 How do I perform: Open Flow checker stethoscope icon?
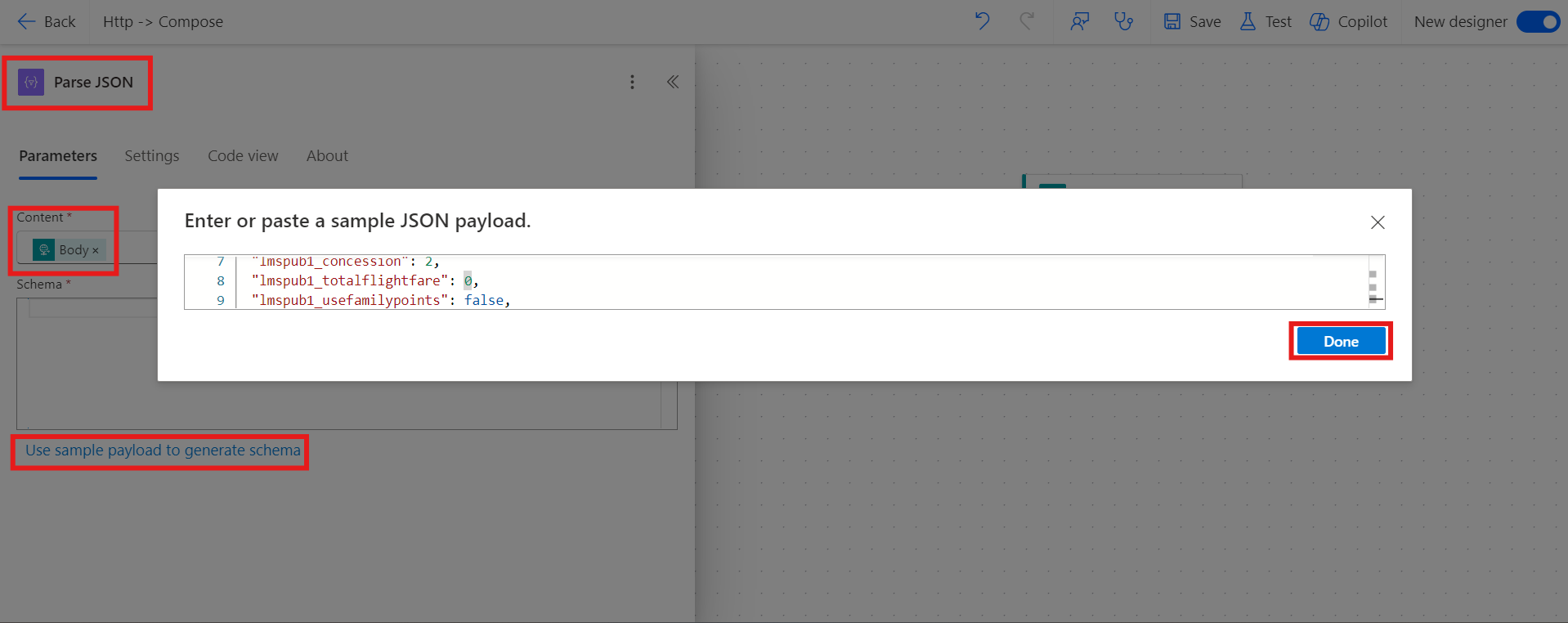[x=1123, y=21]
